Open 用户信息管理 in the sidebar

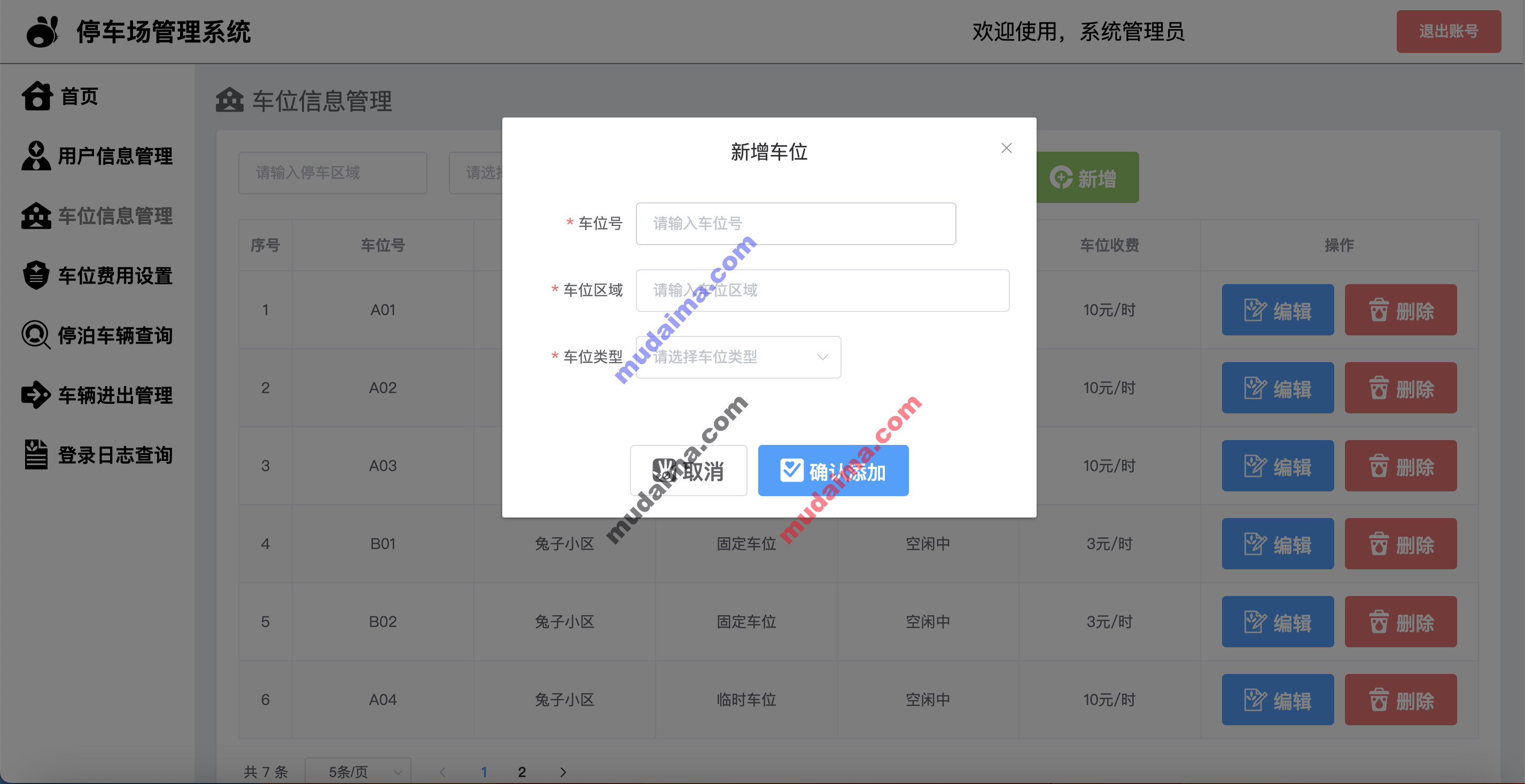[97, 156]
